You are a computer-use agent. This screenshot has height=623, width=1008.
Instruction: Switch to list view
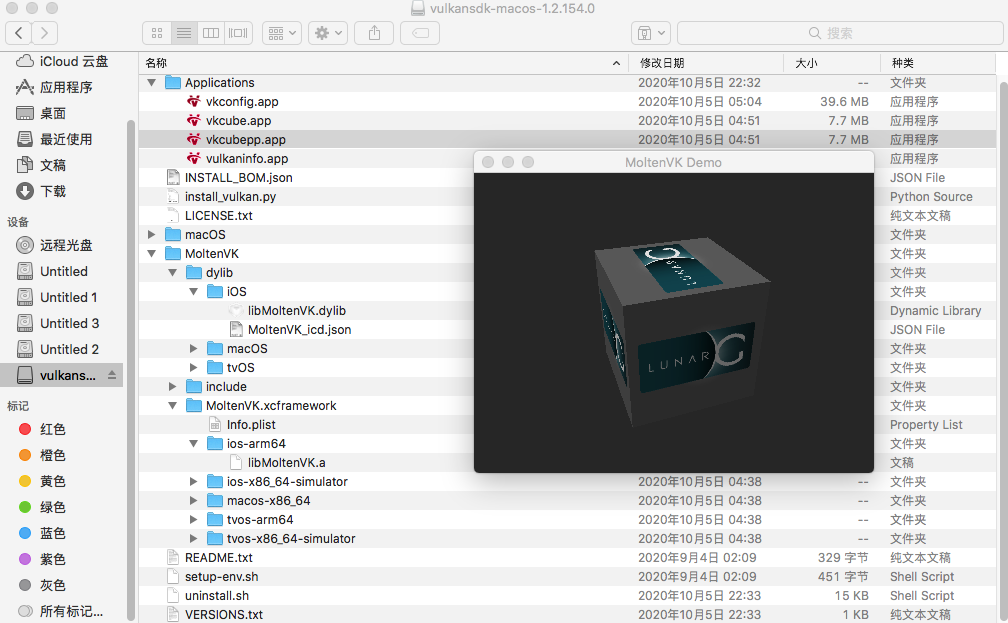pyautogui.click(x=184, y=33)
